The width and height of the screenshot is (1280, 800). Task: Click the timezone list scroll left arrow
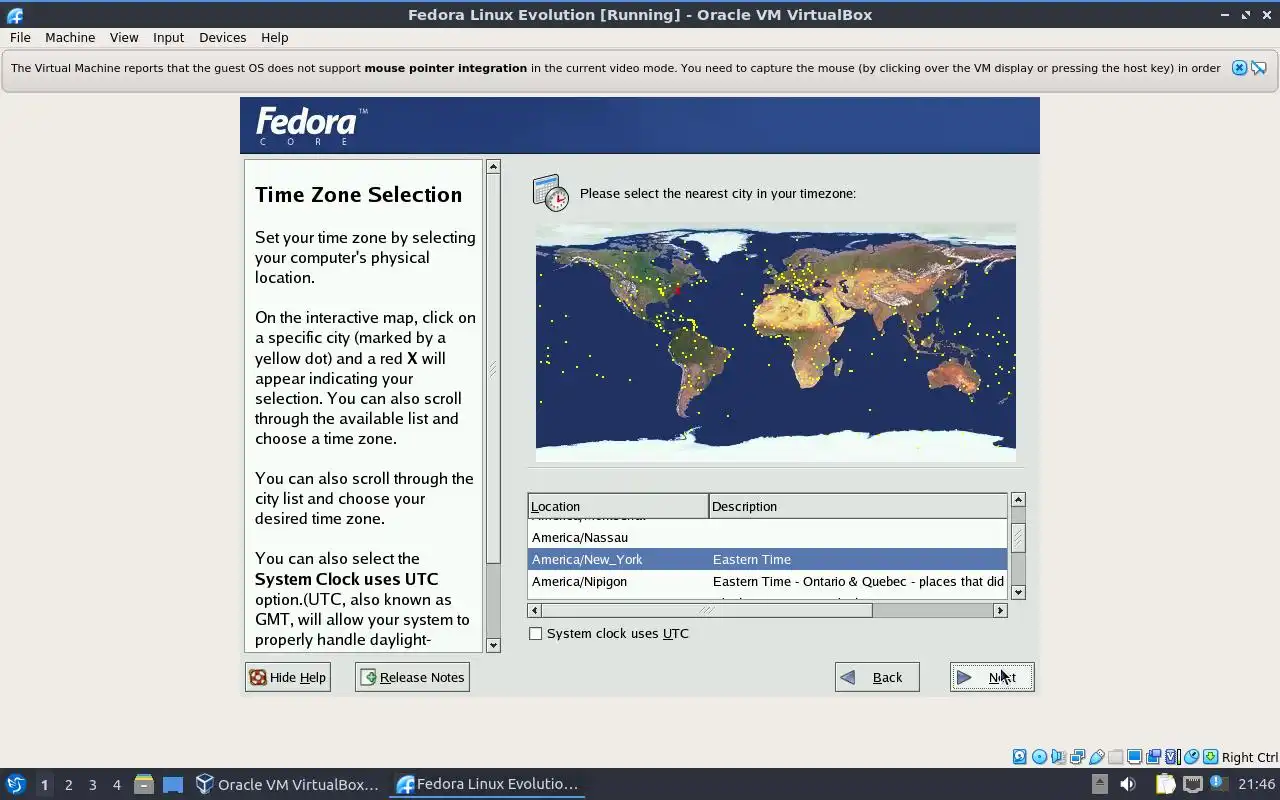tap(535, 610)
